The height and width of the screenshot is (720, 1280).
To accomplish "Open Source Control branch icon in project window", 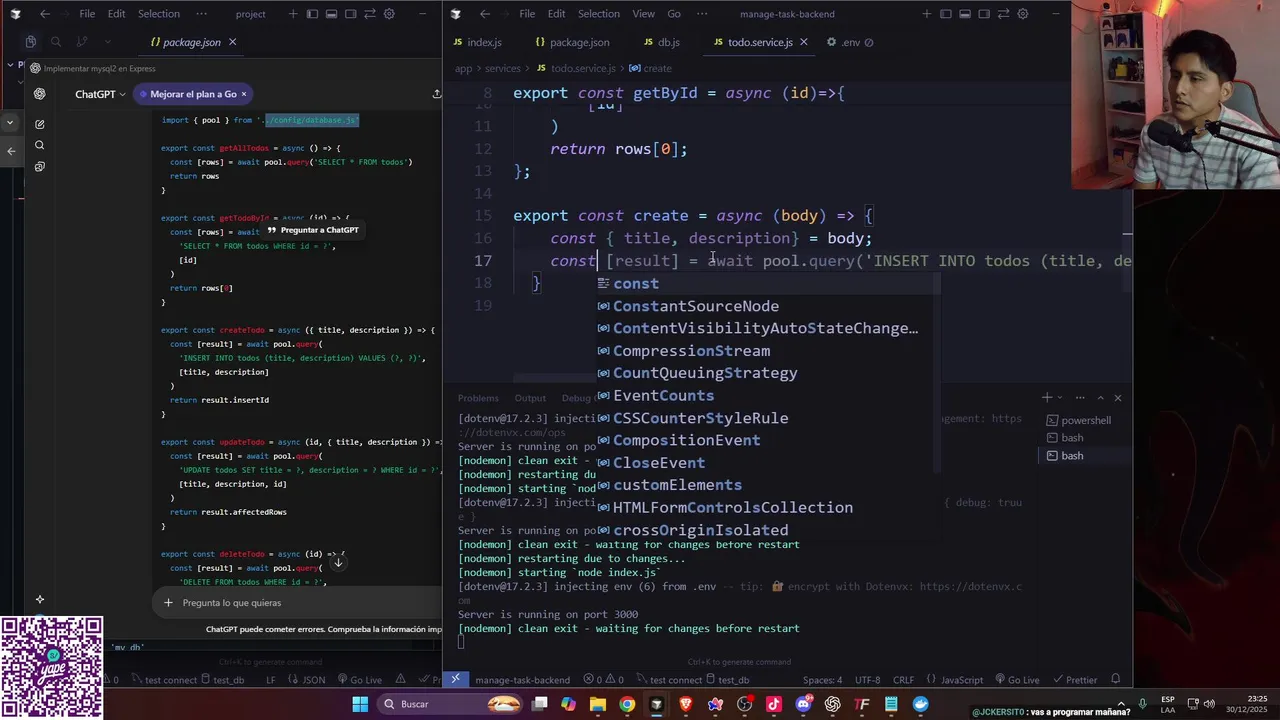I will click(x=82, y=42).
